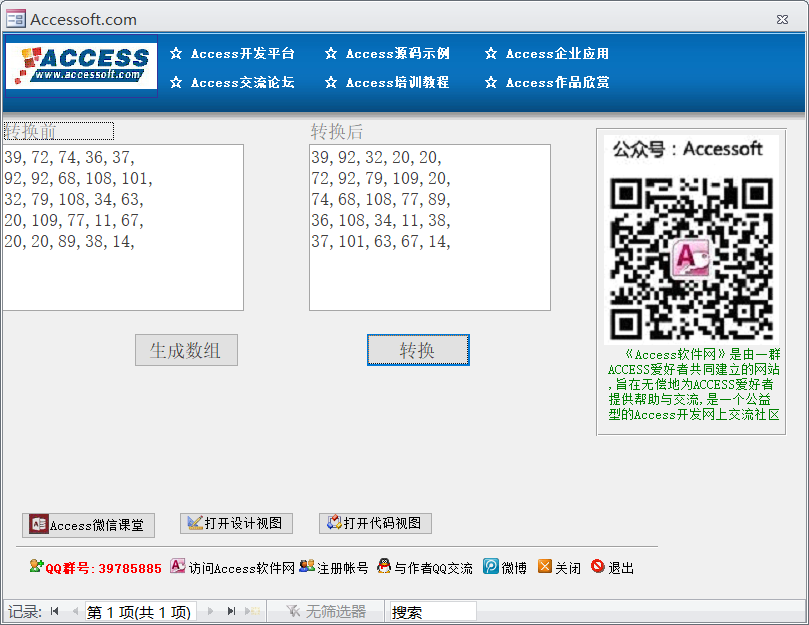Open the Access作品欣赏 link
809x625 pixels.
pyautogui.click(x=557, y=83)
